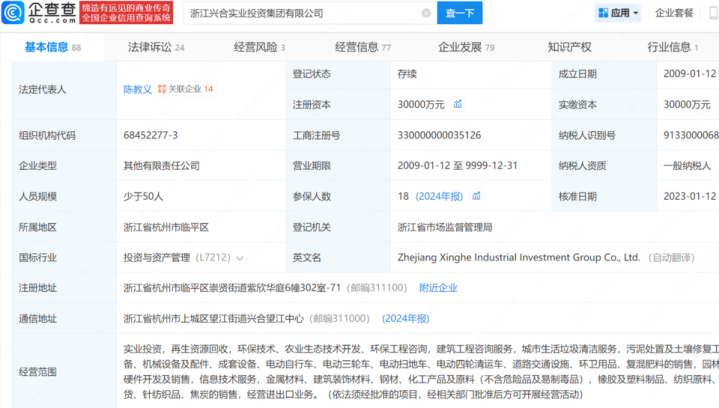This screenshot has height=408, width=719.
Task: Select the 自动翻译 label after English name
Action: pyautogui.click(x=671, y=258)
